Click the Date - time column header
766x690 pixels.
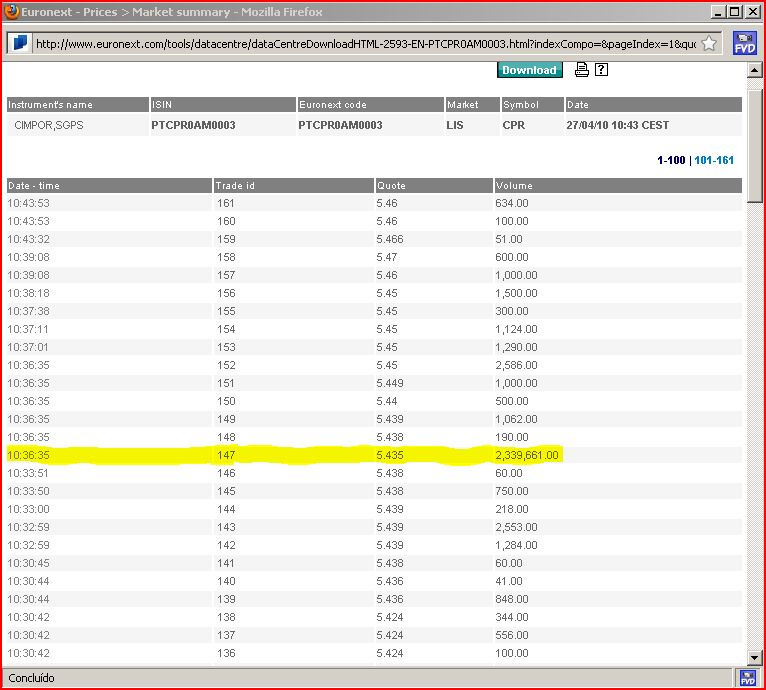click(x=109, y=186)
